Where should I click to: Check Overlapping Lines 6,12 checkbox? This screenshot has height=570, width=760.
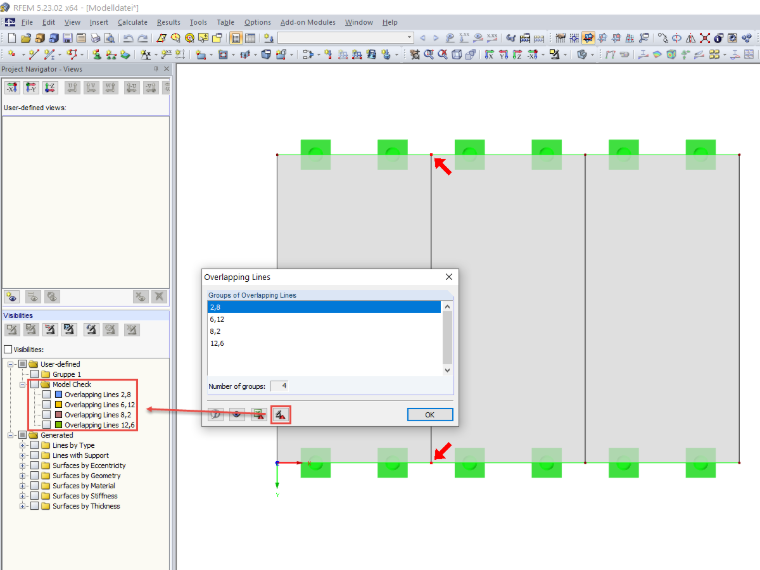click(47, 404)
